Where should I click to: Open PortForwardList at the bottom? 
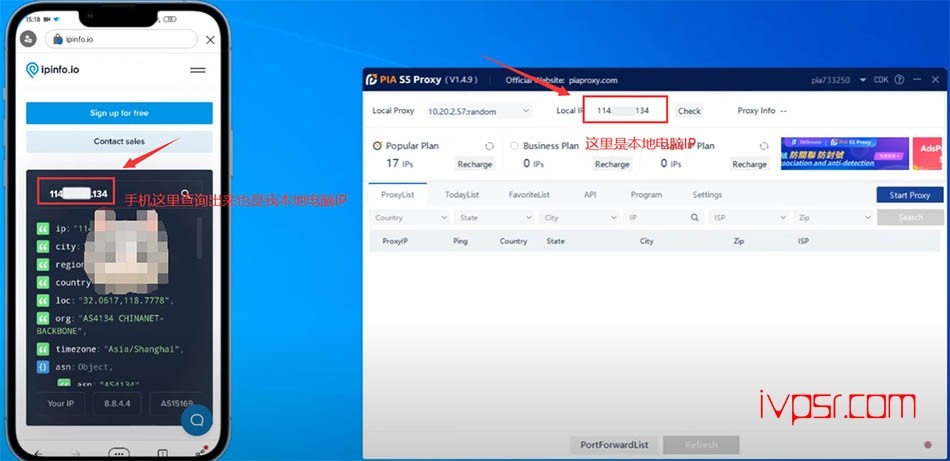pos(614,445)
